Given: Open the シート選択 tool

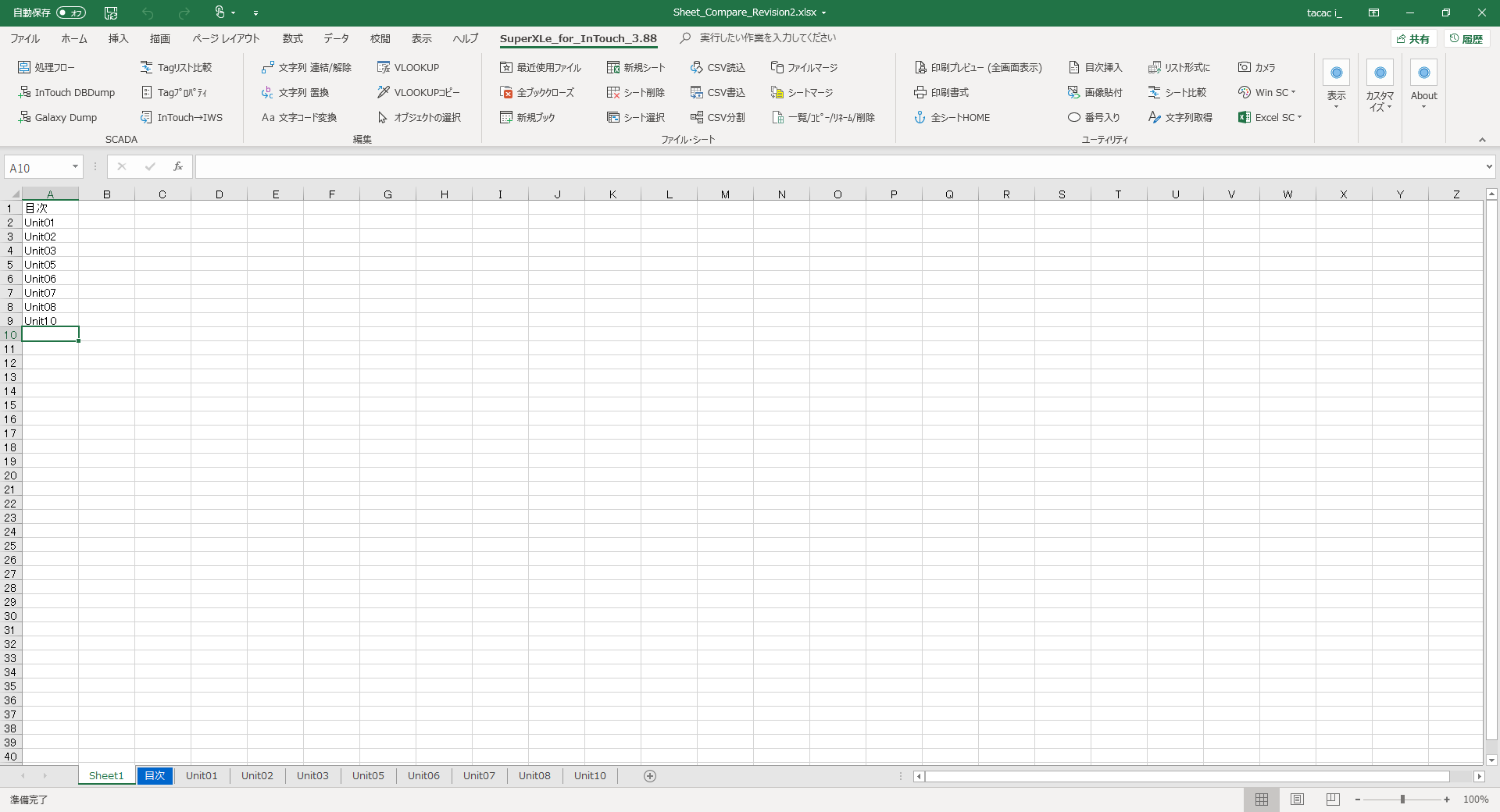Looking at the screenshot, I should tap(636, 117).
